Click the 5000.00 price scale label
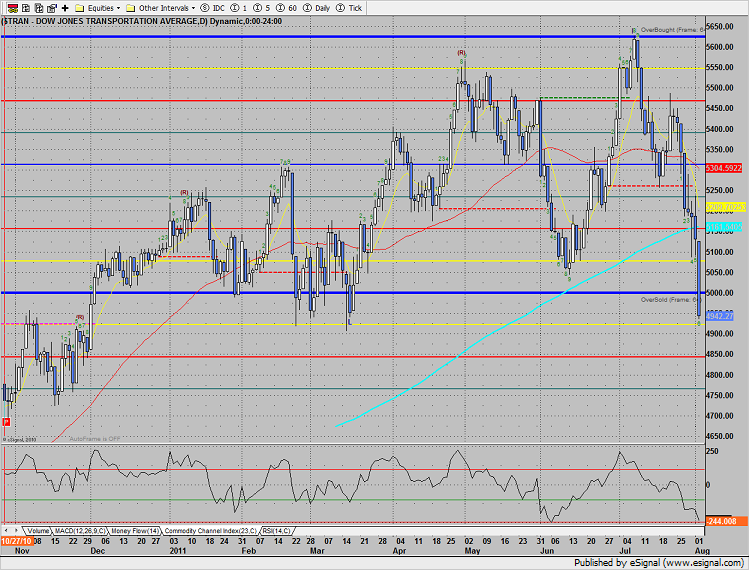The height and width of the screenshot is (570, 749). pyautogui.click(x=720, y=293)
